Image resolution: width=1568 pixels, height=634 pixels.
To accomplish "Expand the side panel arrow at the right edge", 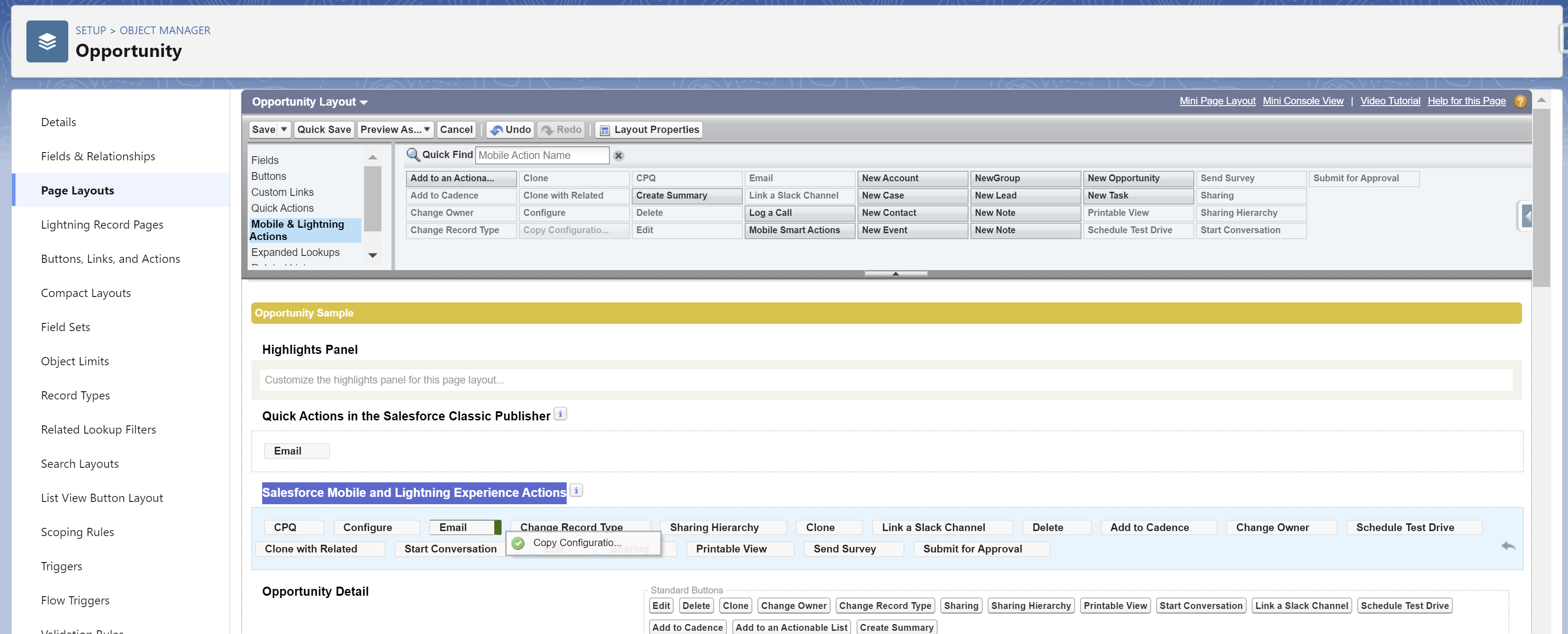I will click(1526, 216).
